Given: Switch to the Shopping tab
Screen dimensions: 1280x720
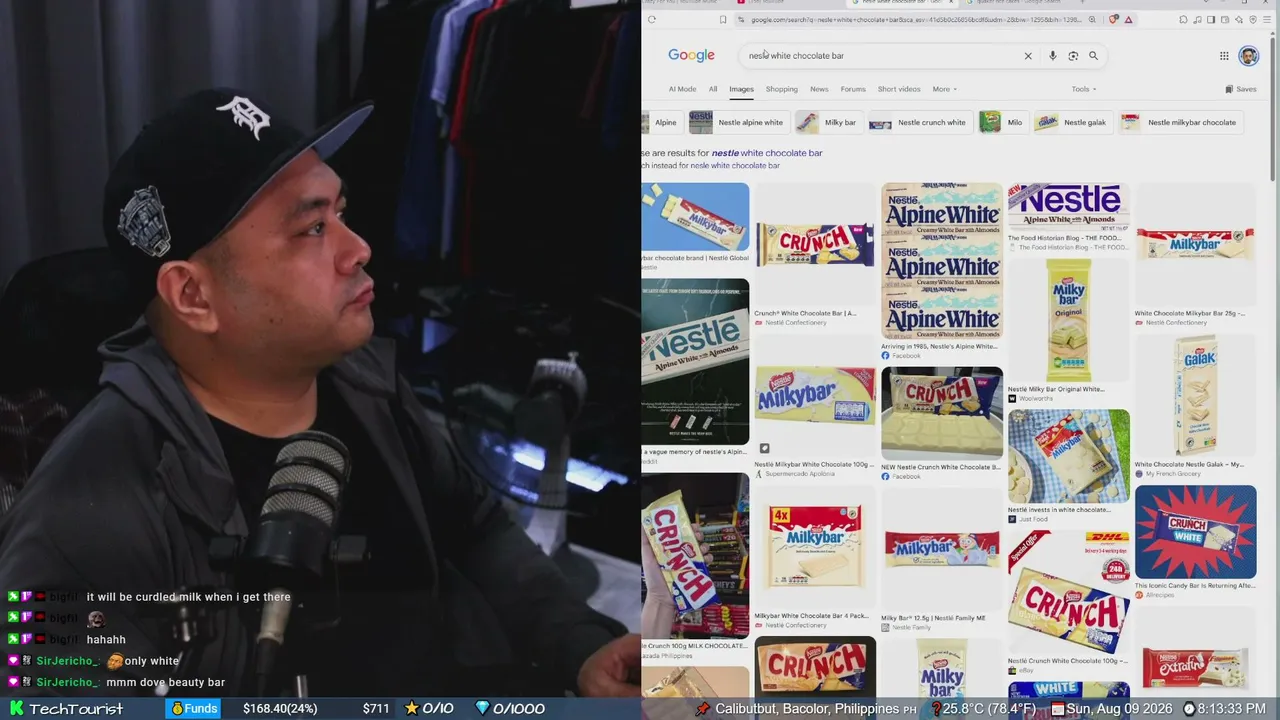Looking at the screenshot, I should [x=782, y=89].
